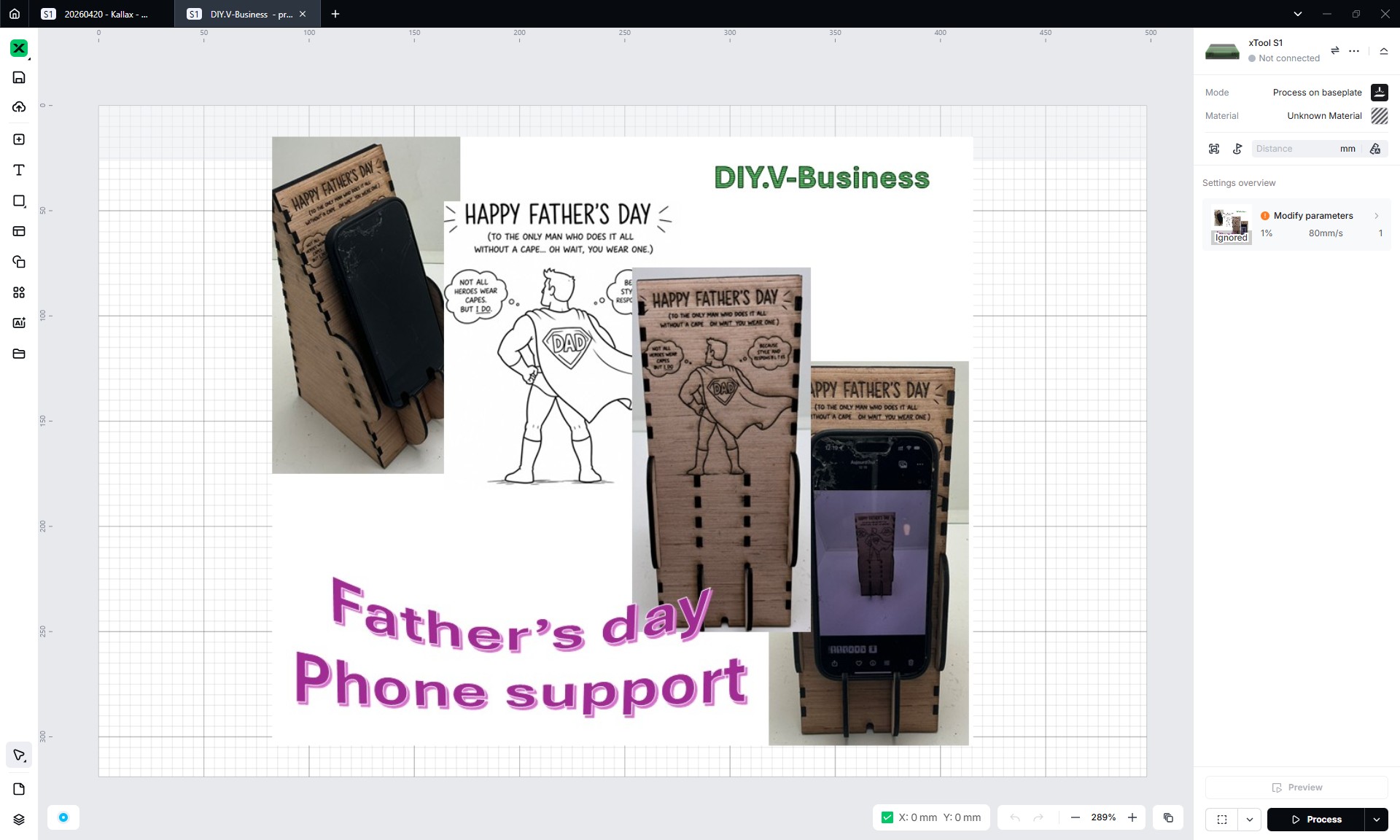Redo the last action
The width and height of the screenshot is (1400, 840).
[x=1038, y=817]
